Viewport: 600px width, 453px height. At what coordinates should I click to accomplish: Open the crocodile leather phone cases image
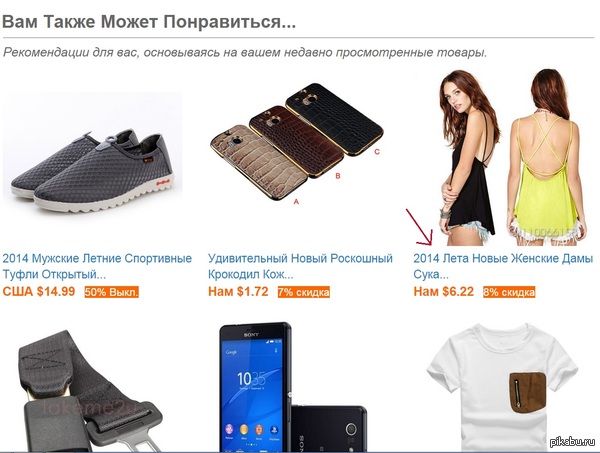(x=297, y=141)
